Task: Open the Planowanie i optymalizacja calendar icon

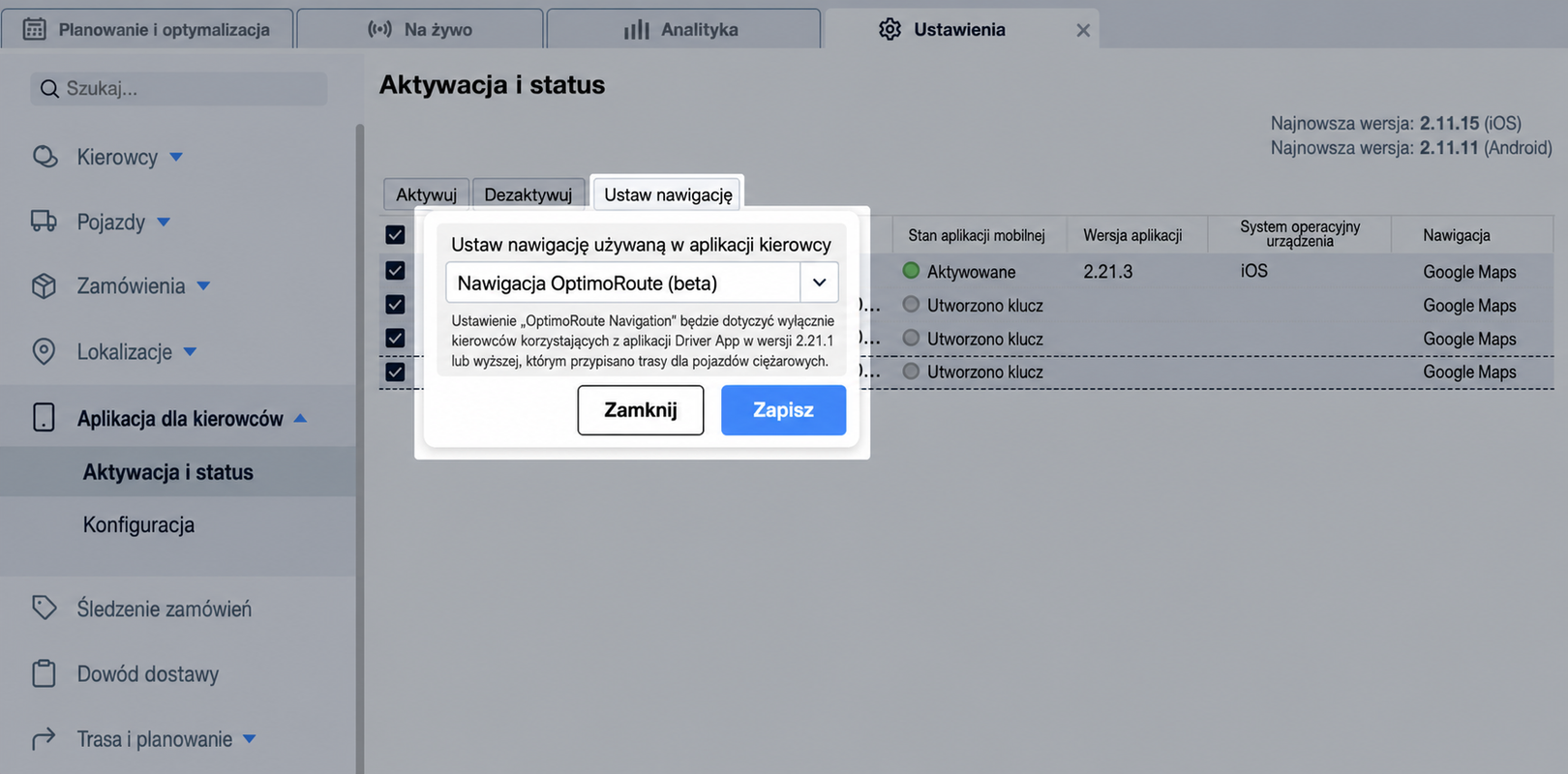Action: [34, 29]
